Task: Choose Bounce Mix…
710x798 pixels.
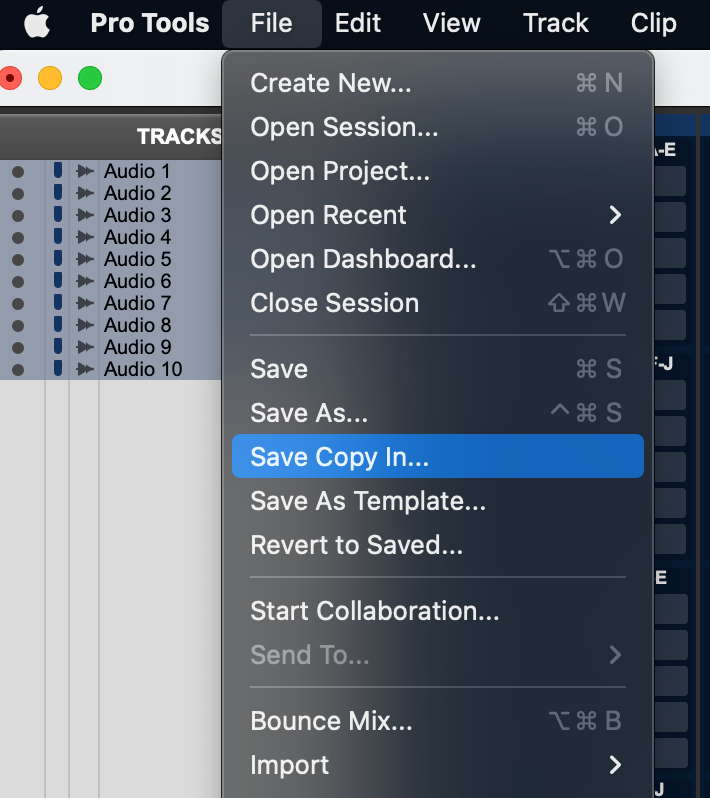Action: coord(438,721)
